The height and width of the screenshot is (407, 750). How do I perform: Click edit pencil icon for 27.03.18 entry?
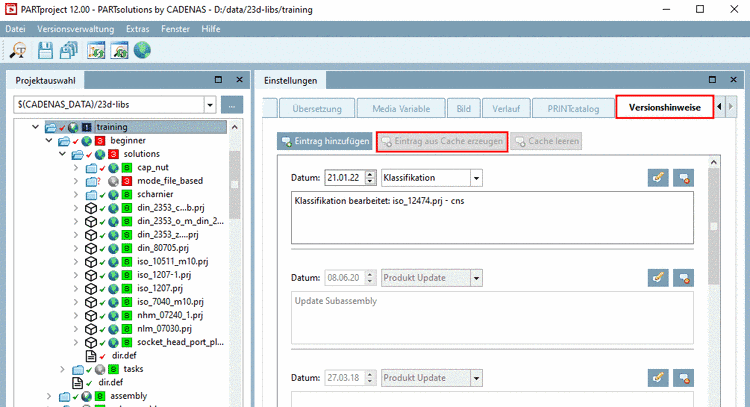pyautogui.click(x=658, y=377)
